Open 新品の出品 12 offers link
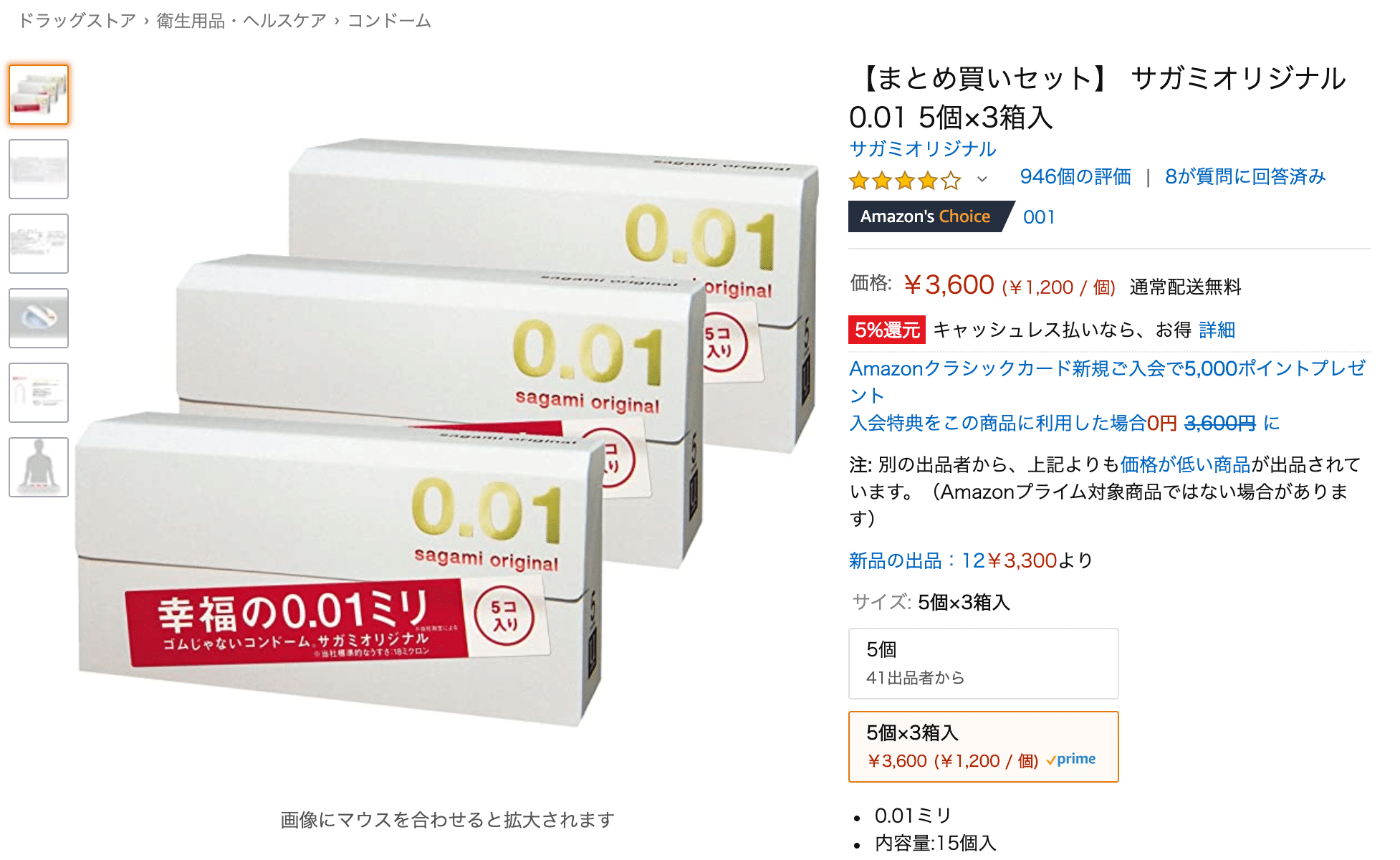 coord(953,560)
